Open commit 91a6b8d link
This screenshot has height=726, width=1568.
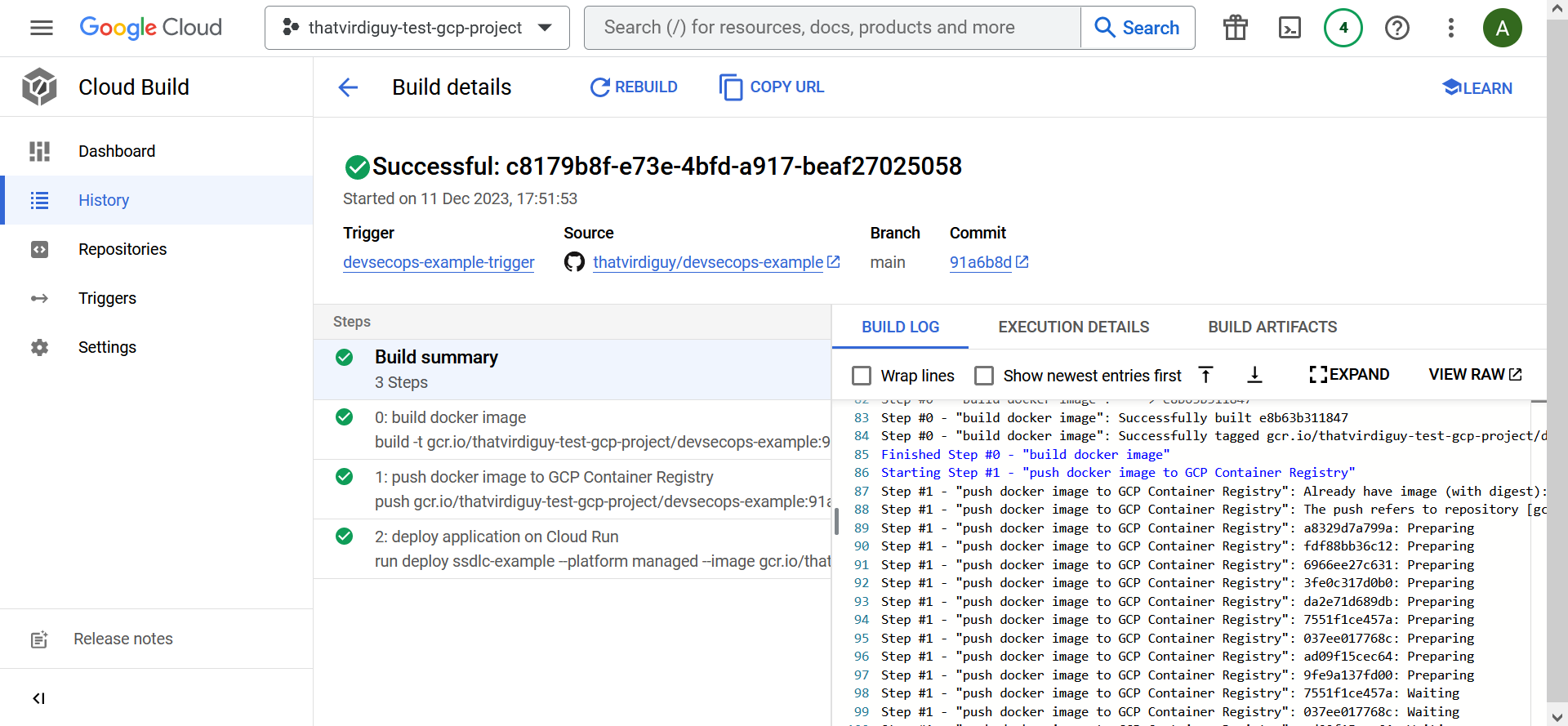(989, 262)
